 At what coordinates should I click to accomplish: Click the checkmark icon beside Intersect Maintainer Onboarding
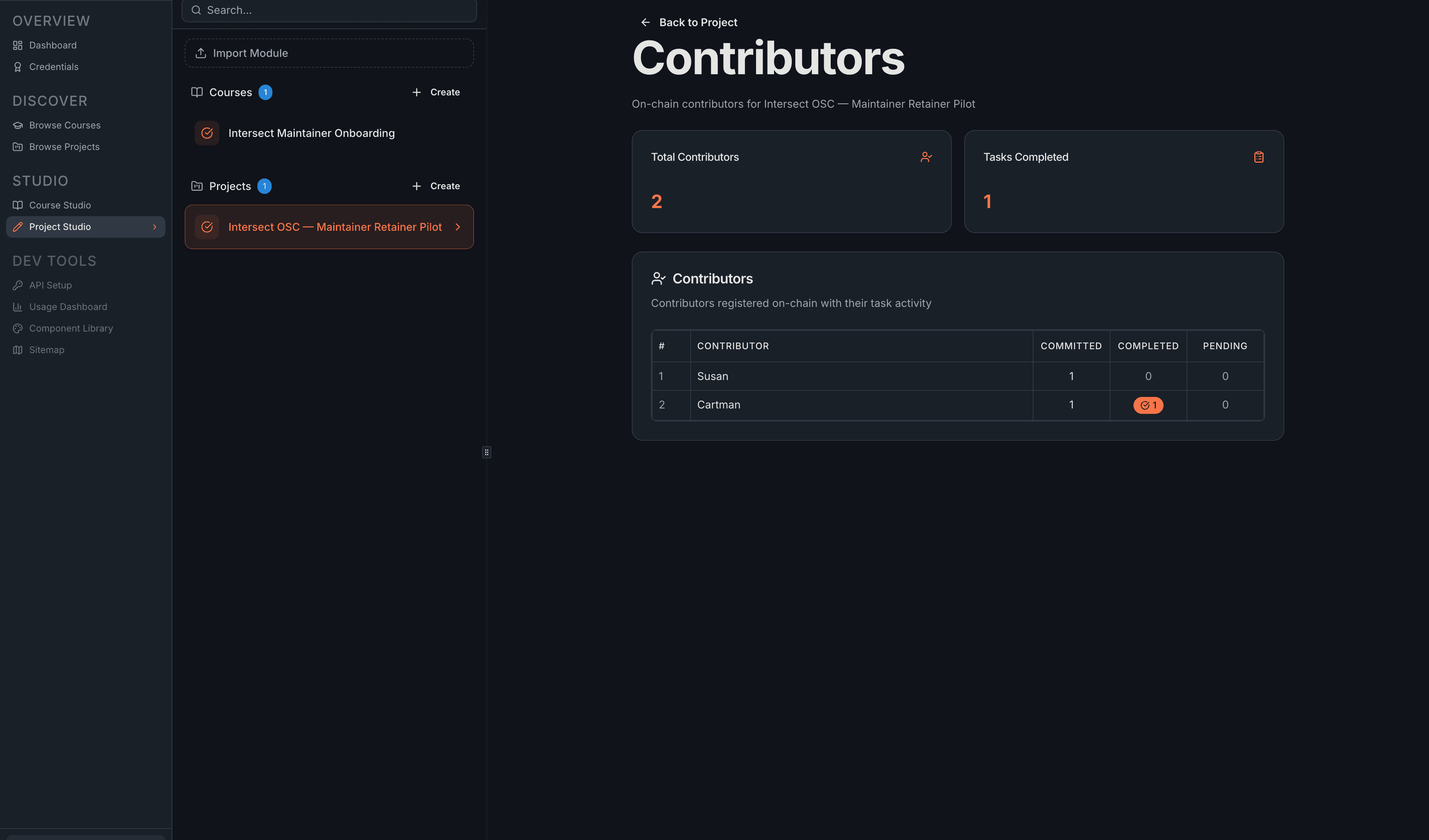(207, 133)
